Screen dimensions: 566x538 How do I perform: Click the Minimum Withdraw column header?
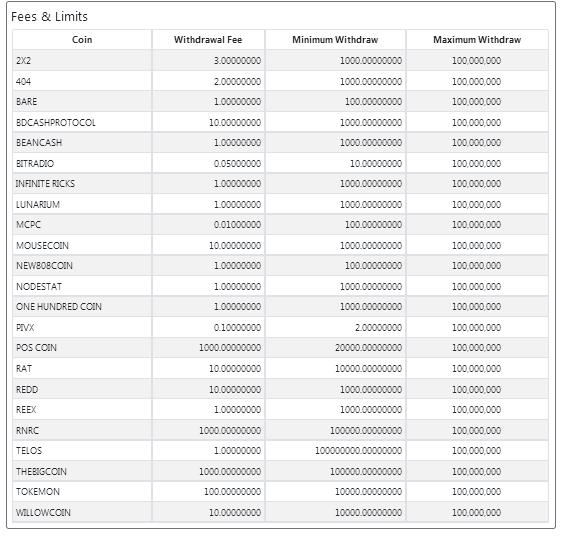pyautogui.click(x=335, y=39)
